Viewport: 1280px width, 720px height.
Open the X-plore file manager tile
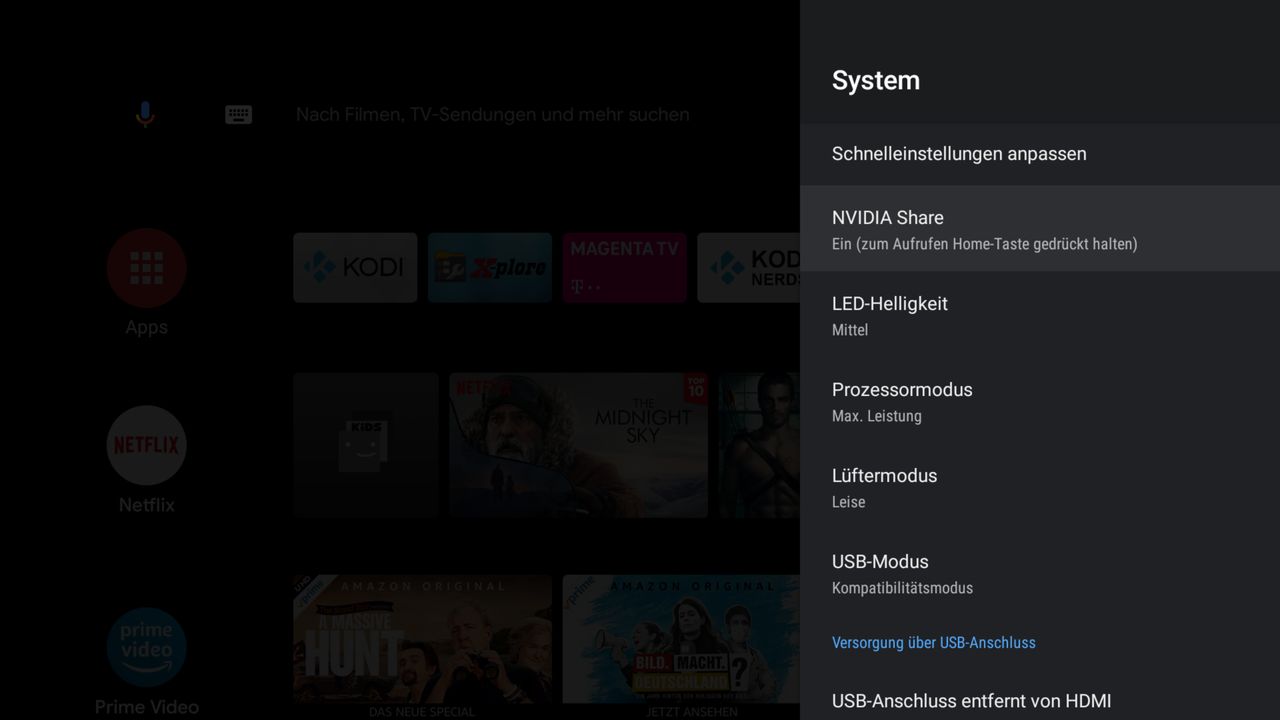point(490,267)
